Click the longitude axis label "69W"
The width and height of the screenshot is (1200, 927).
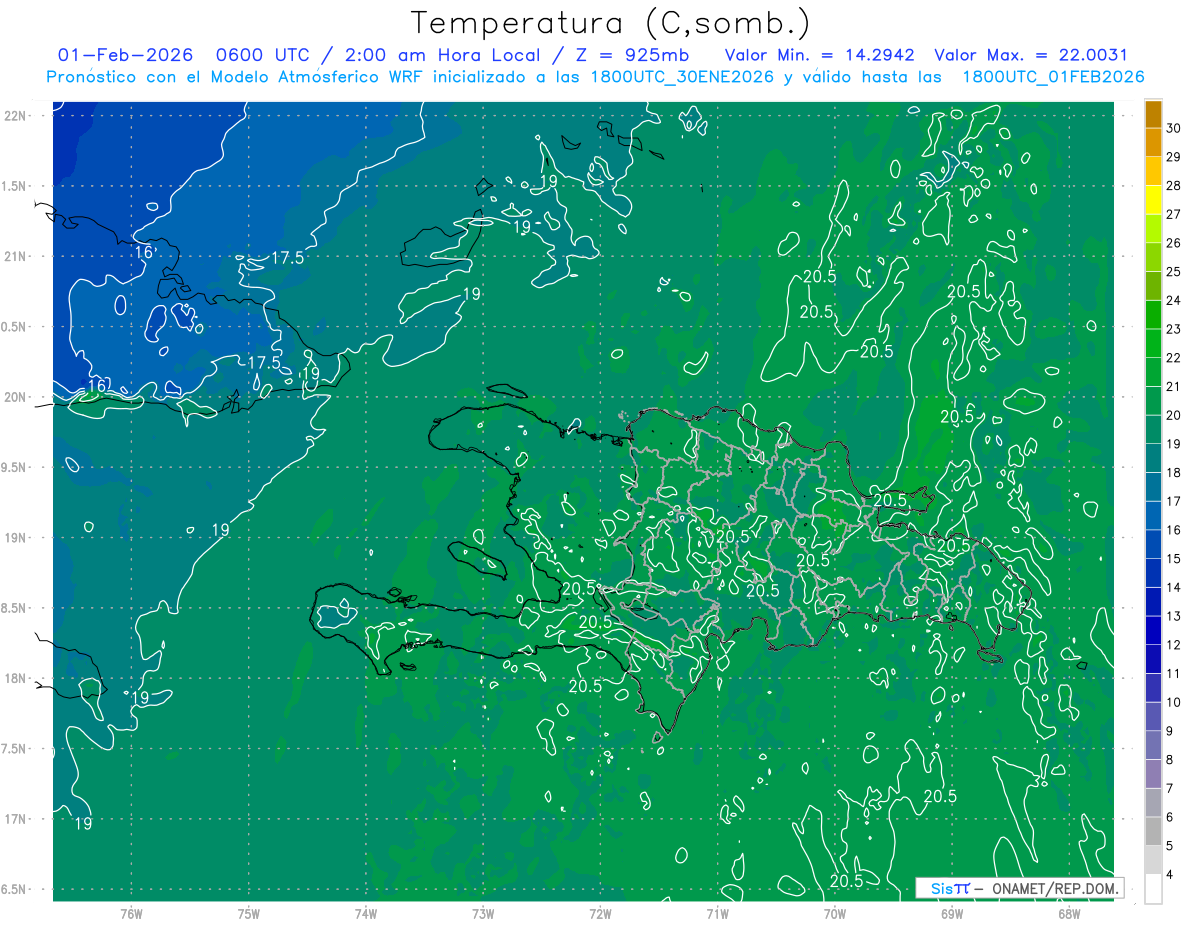click(x=952, y=913)
